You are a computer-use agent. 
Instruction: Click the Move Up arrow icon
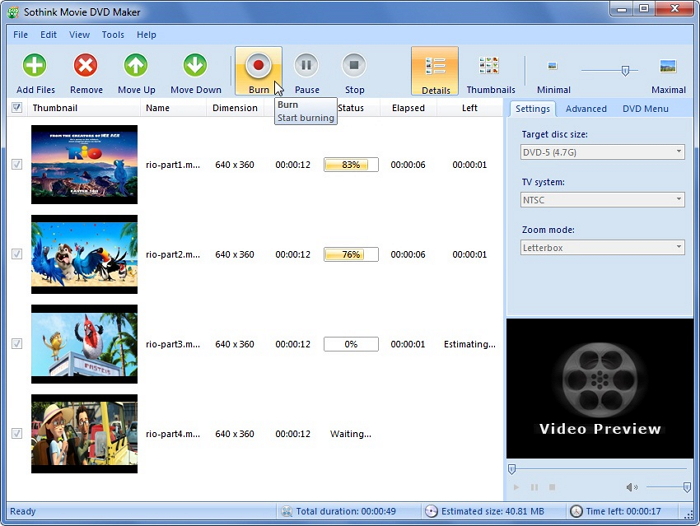(136, 66)
